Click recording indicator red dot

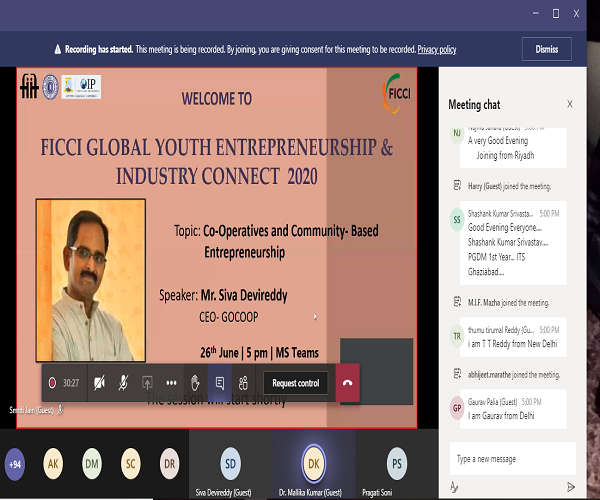(52, 383)
